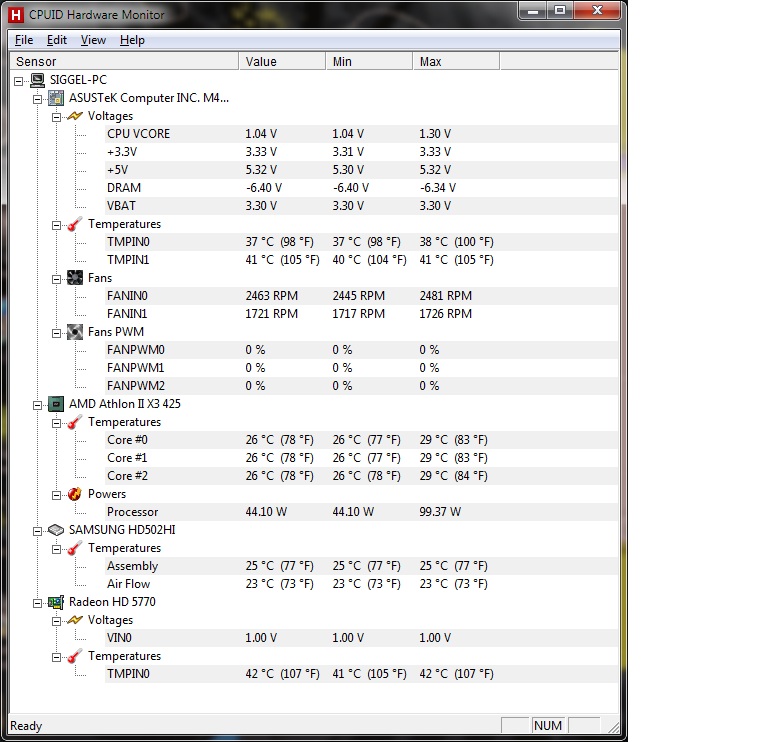Select the VIN0 voltage row
768x742 pixels.
361,638
